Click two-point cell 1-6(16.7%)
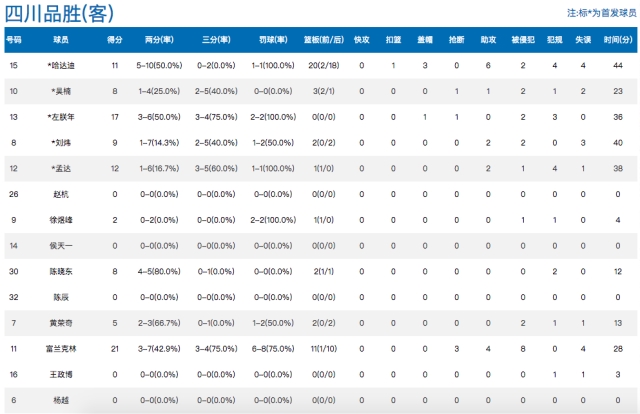Viewport: 640px width, 414px height. click(159, 169)
